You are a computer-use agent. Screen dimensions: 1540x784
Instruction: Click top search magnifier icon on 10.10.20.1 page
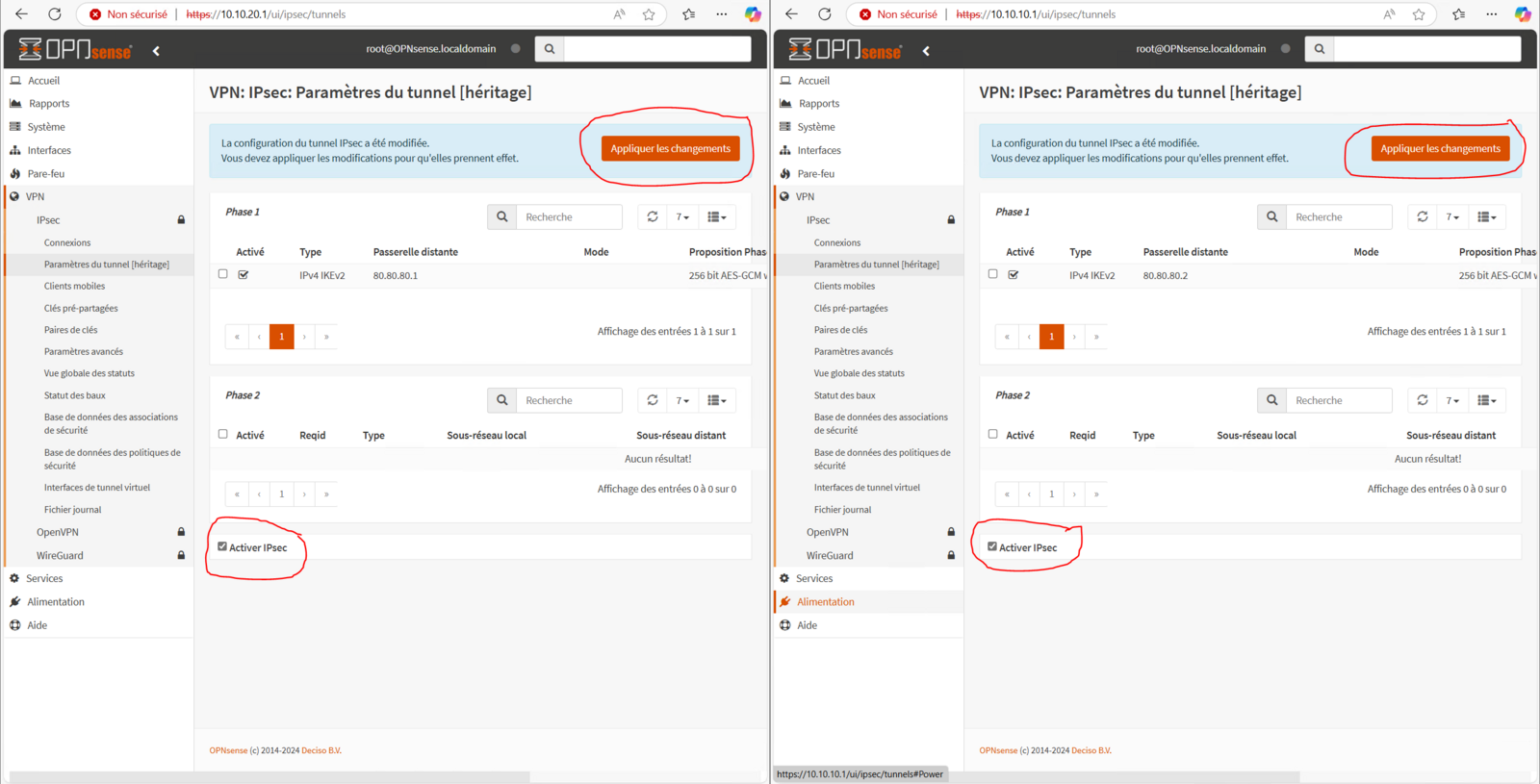pos(549,49)
